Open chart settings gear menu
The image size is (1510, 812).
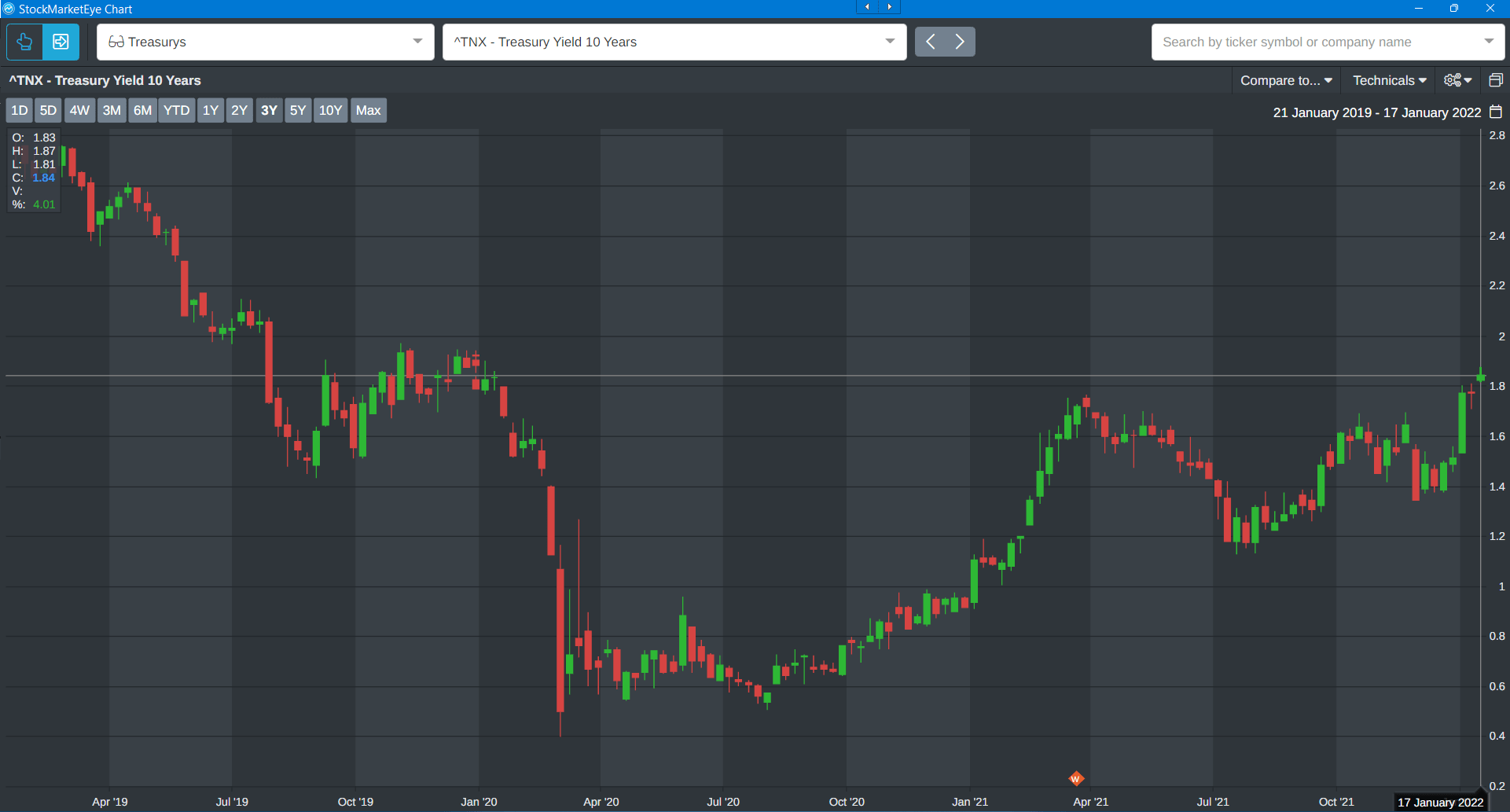(x=1458, y=80)
